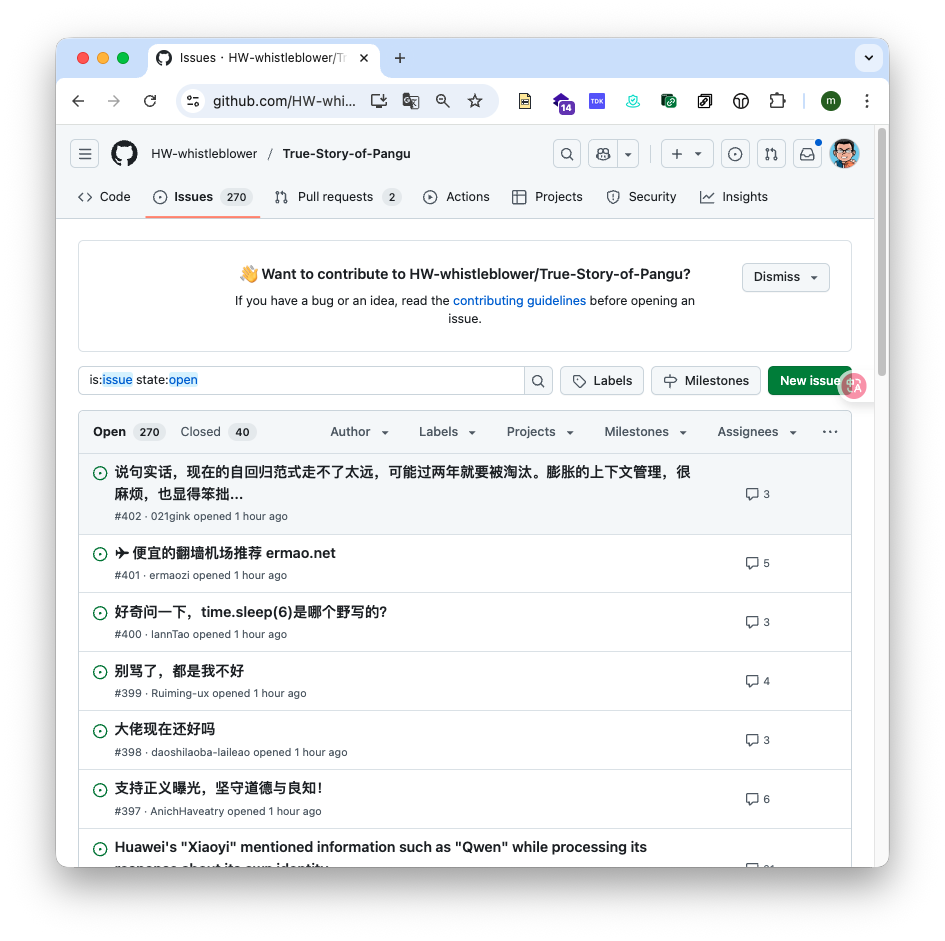Expand Copilot dropdown arrow
945x941 pixels.
tap(628, 154)
